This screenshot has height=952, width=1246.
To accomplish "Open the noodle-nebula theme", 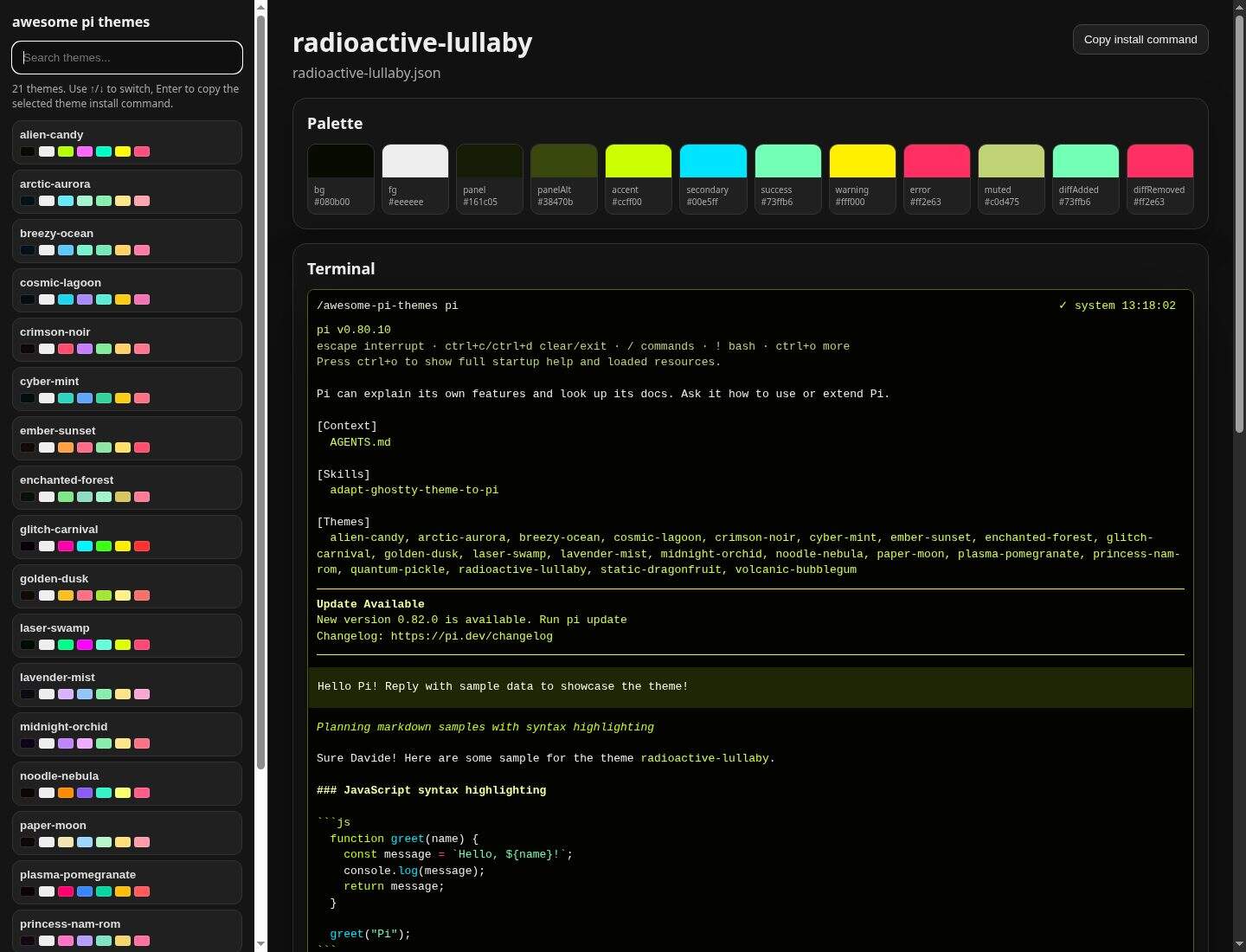I will [x=127, y=783].
